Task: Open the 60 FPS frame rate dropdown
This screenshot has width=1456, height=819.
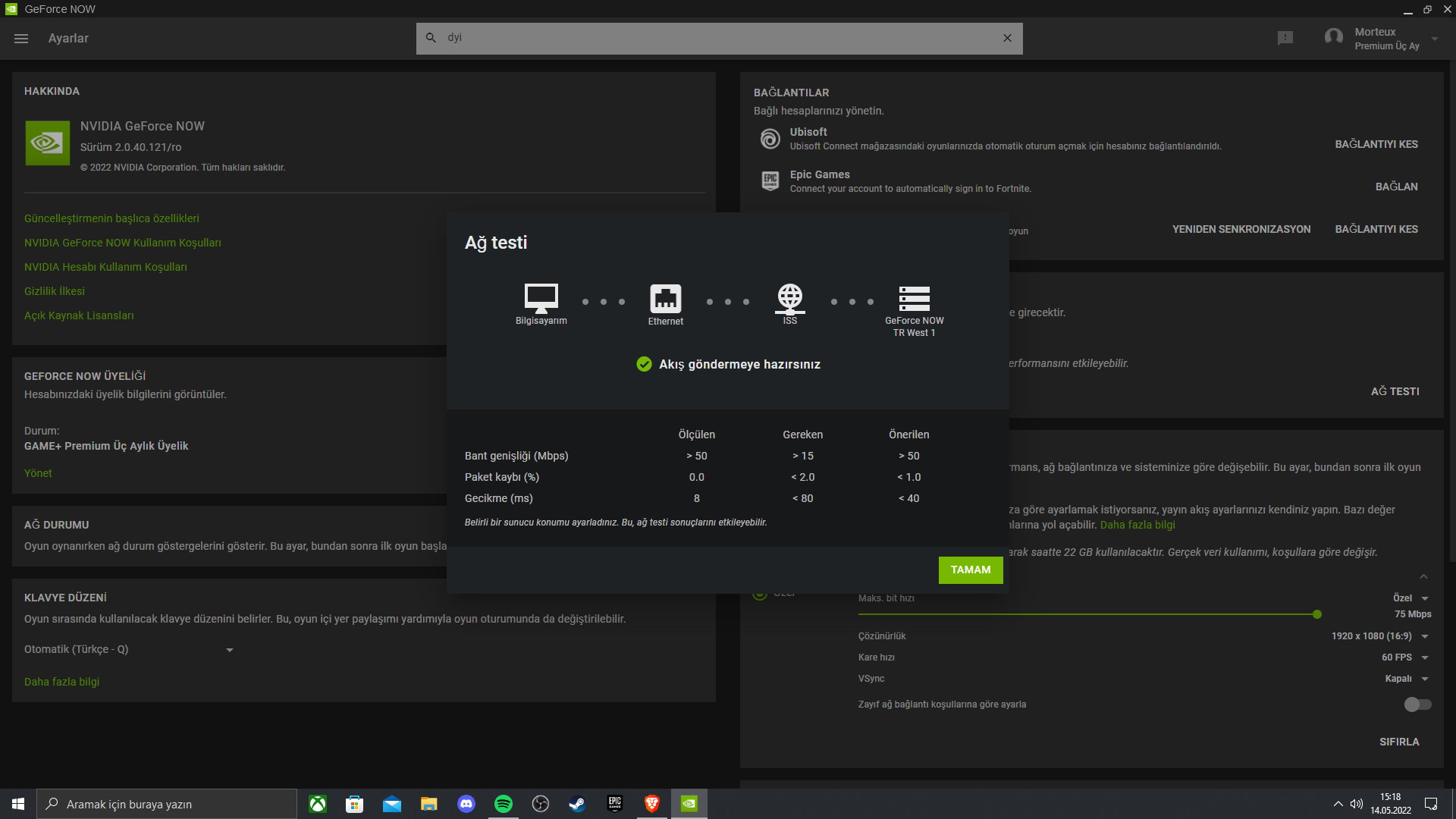Action: pos(1404,657)
